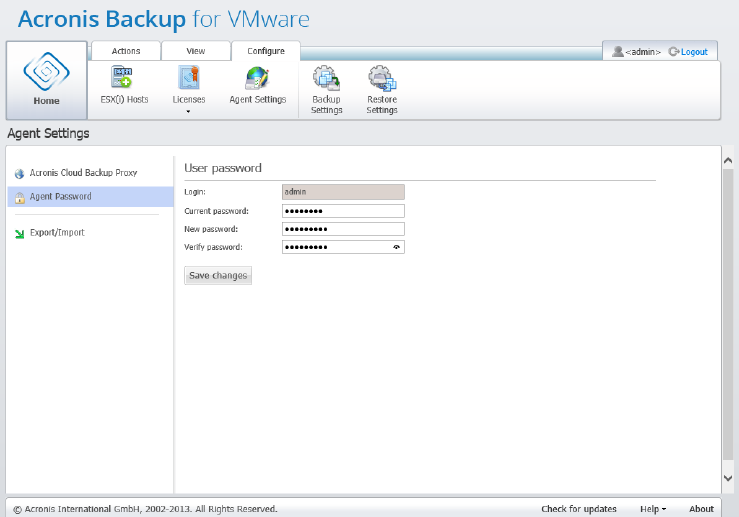This screenshot has height=517, width=739.
Task: Click the Licenses ribbon icon
Action: pos(189,78)
